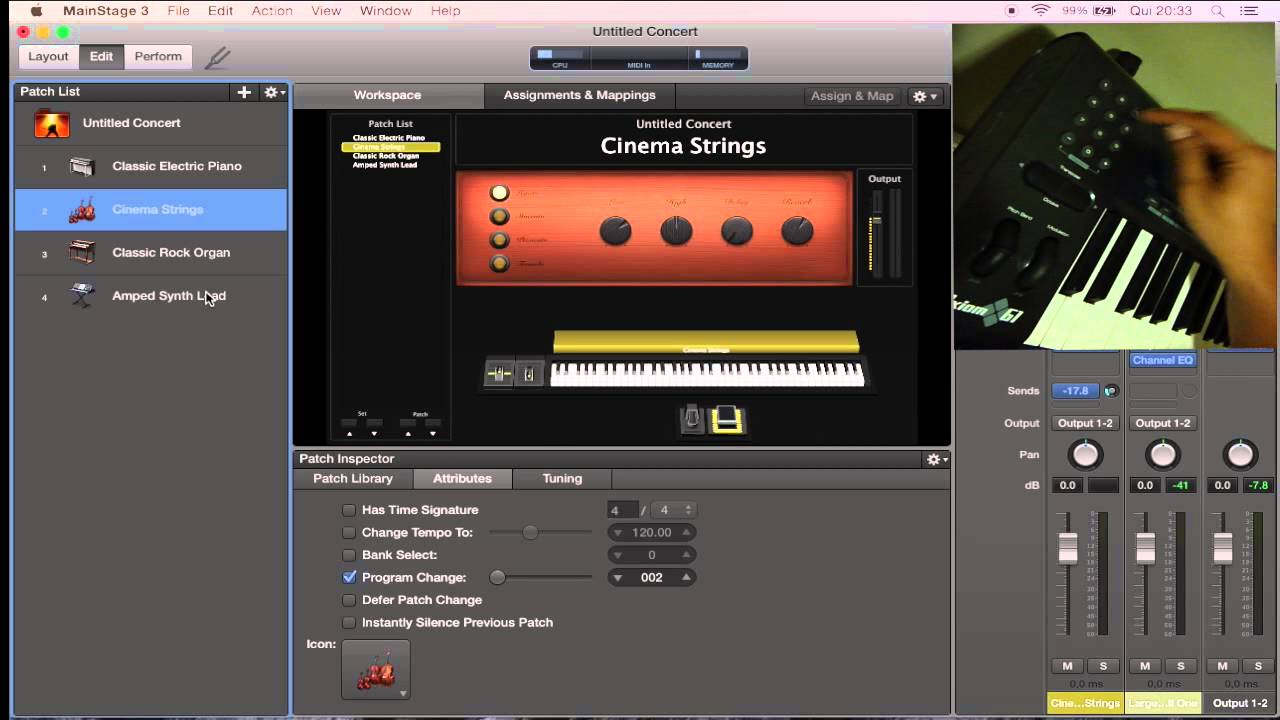The width and height of the screenshot is (1280, 720).
Task: Click the modulation wheel beside the workspace keyboard
Action: 529,374
